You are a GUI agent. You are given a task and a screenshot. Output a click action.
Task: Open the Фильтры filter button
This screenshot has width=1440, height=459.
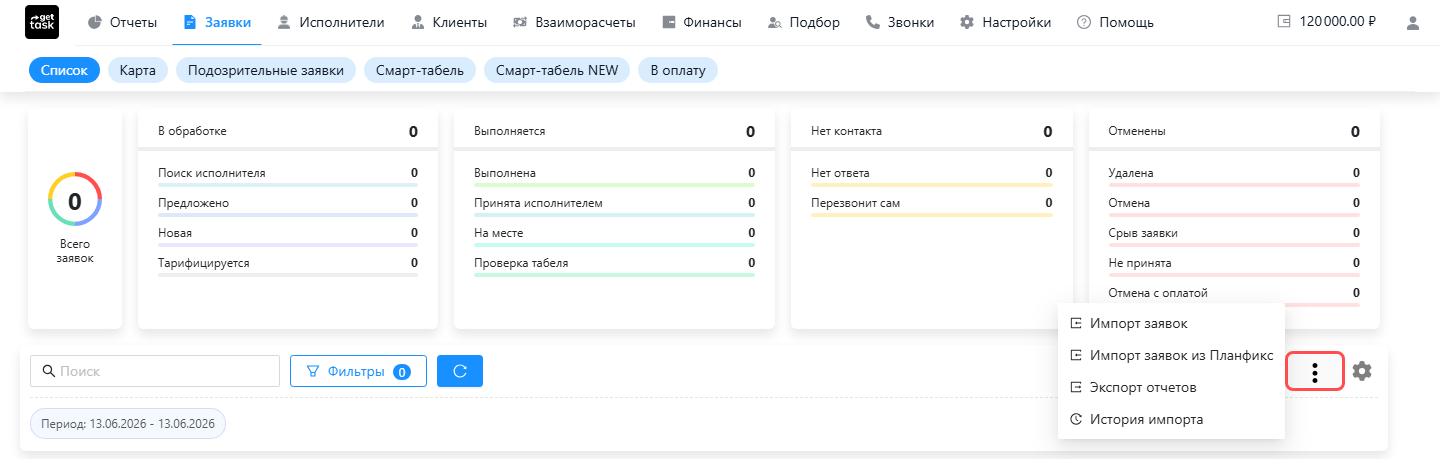[x=358, y=371]
